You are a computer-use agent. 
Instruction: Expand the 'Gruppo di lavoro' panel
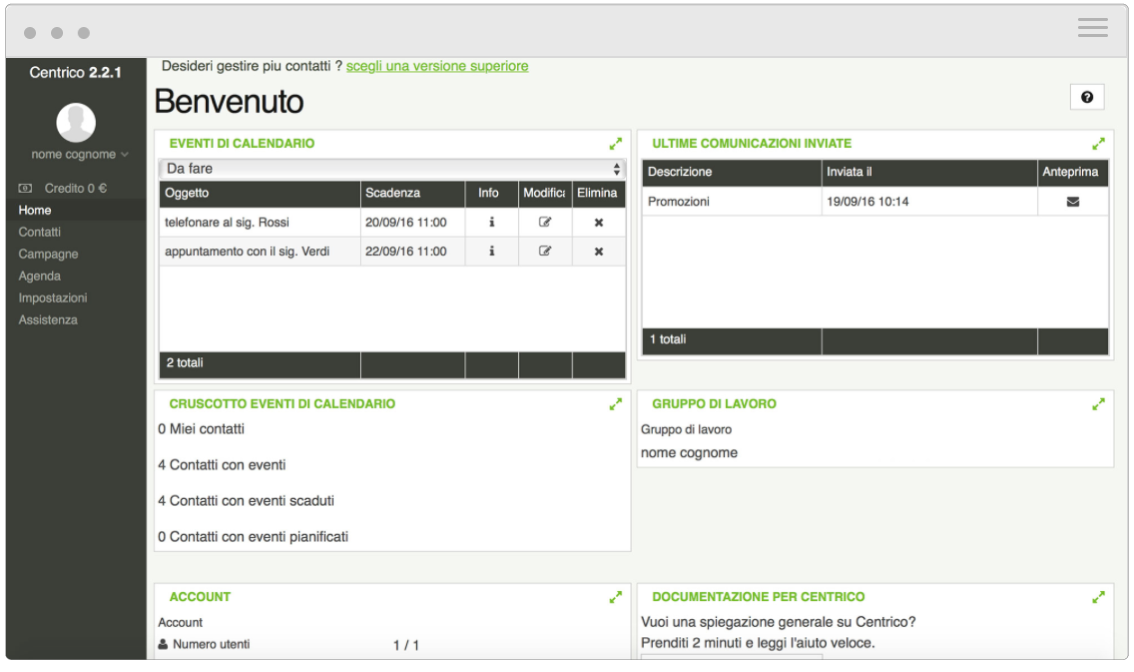1099,403
